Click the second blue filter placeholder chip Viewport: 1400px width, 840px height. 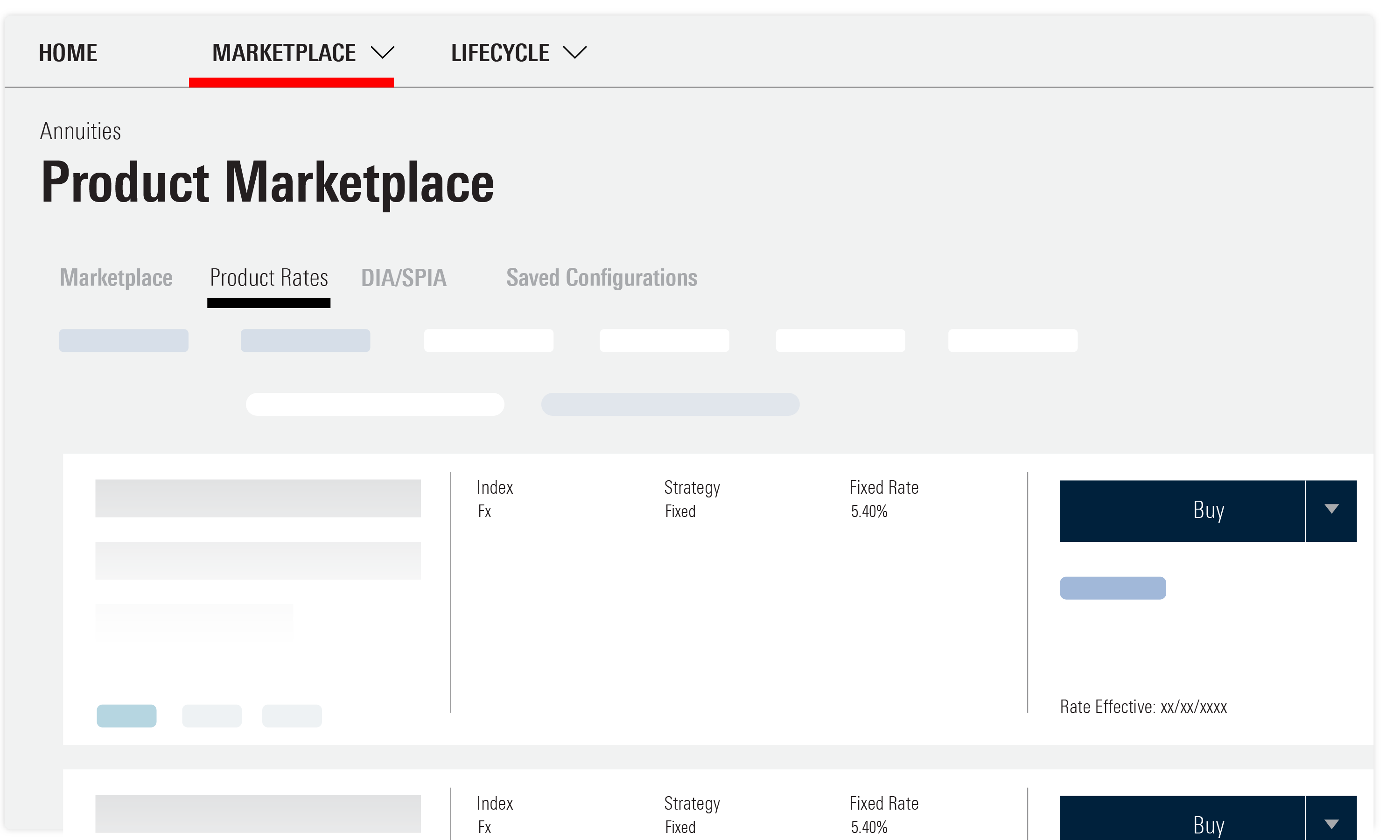pyautogui.click(x=305, y=340)
